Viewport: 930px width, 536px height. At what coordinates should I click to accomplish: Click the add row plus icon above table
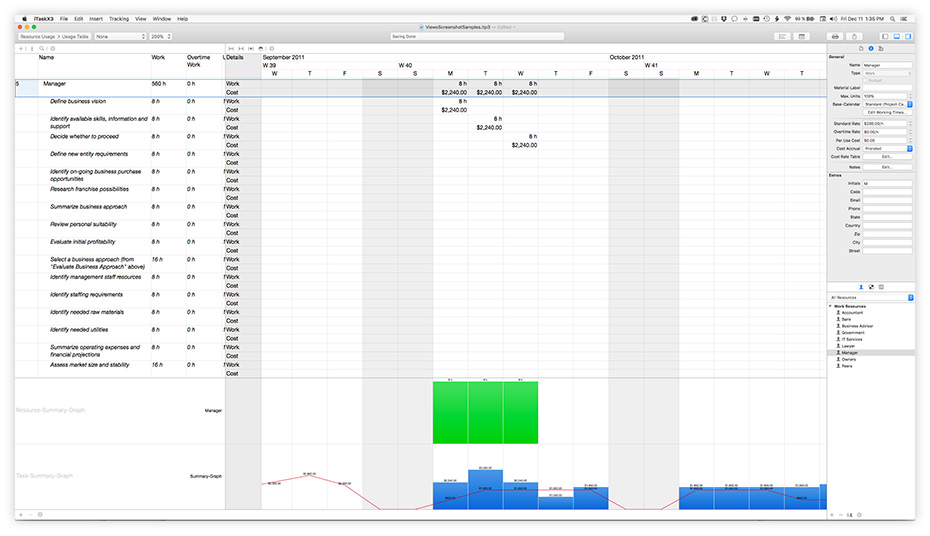(21, 49)
